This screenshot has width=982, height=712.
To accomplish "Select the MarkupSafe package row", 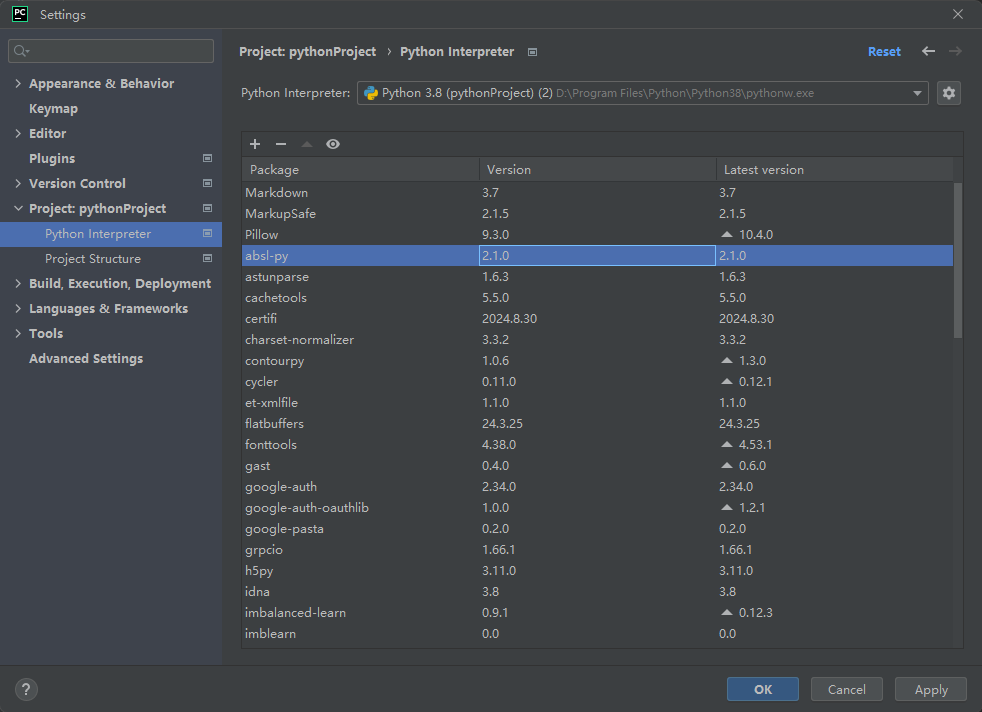I will 597,214.
